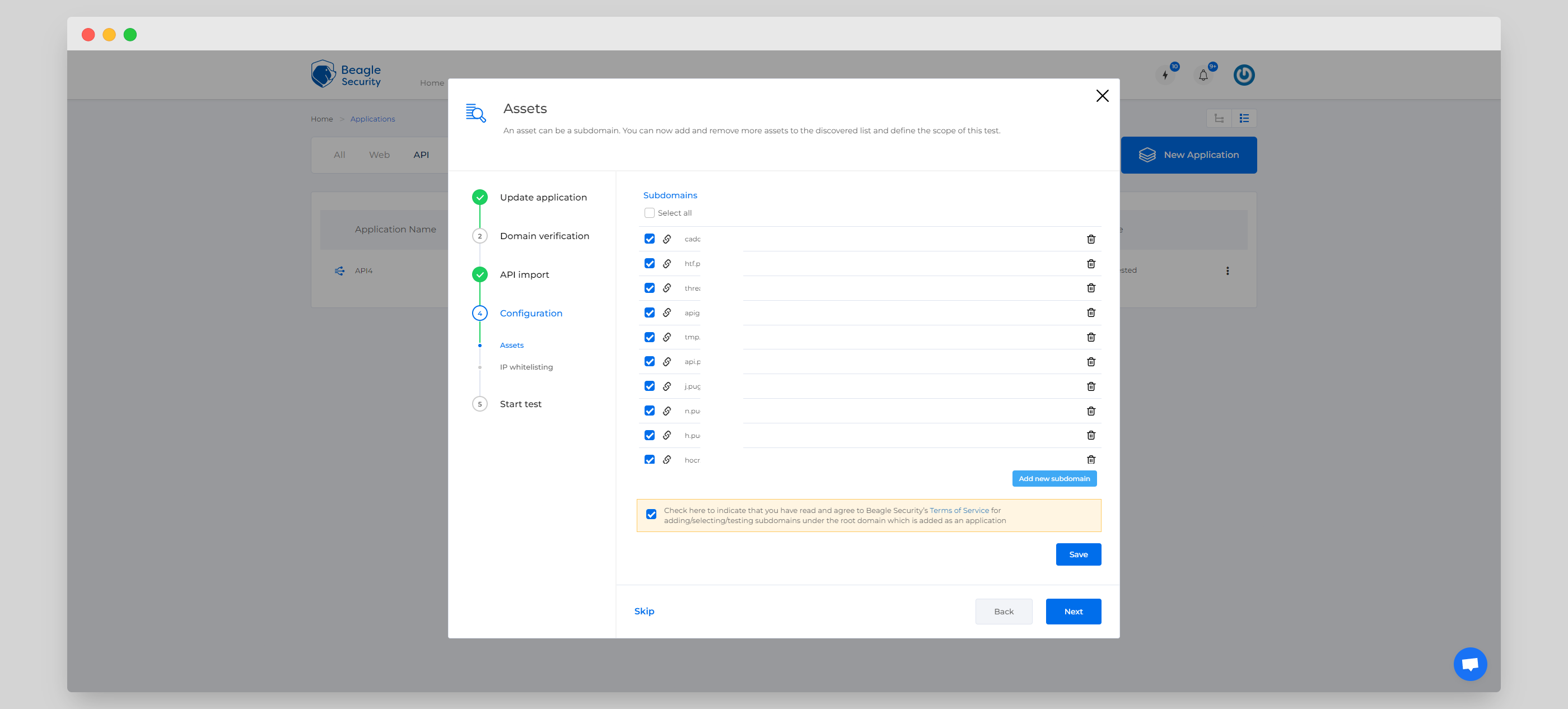Open link icon of cadc subdomain
The image size is (1568, 709).
pyautogui.click(x=667, y=239)
